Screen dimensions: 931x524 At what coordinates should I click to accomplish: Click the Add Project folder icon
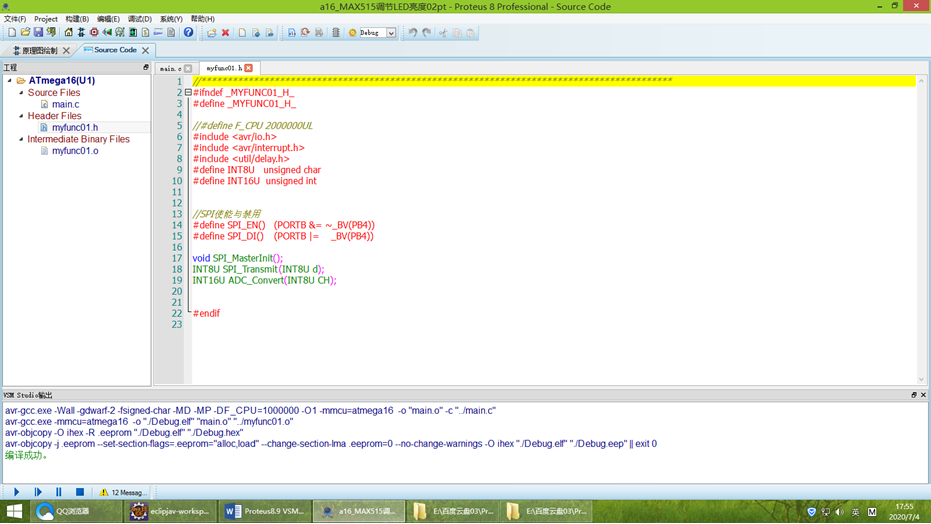click(212, 33)
